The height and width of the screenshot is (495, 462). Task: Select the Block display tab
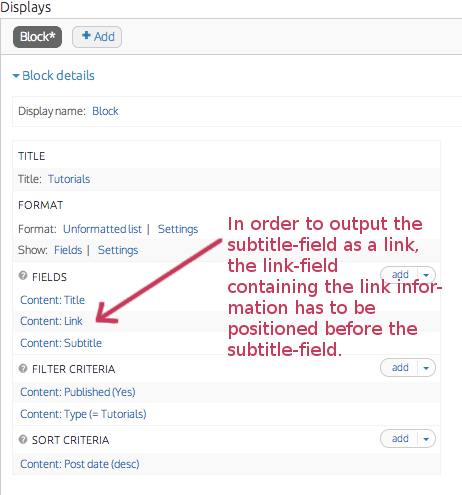pos(37,37)
